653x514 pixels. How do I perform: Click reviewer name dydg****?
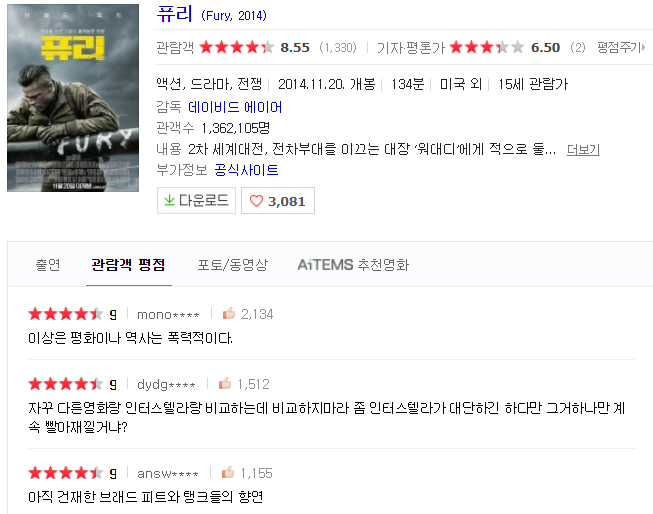166,384
